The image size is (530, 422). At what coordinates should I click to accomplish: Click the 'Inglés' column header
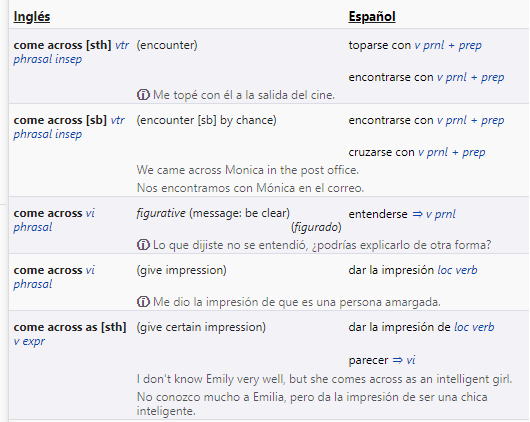(32, 16)
